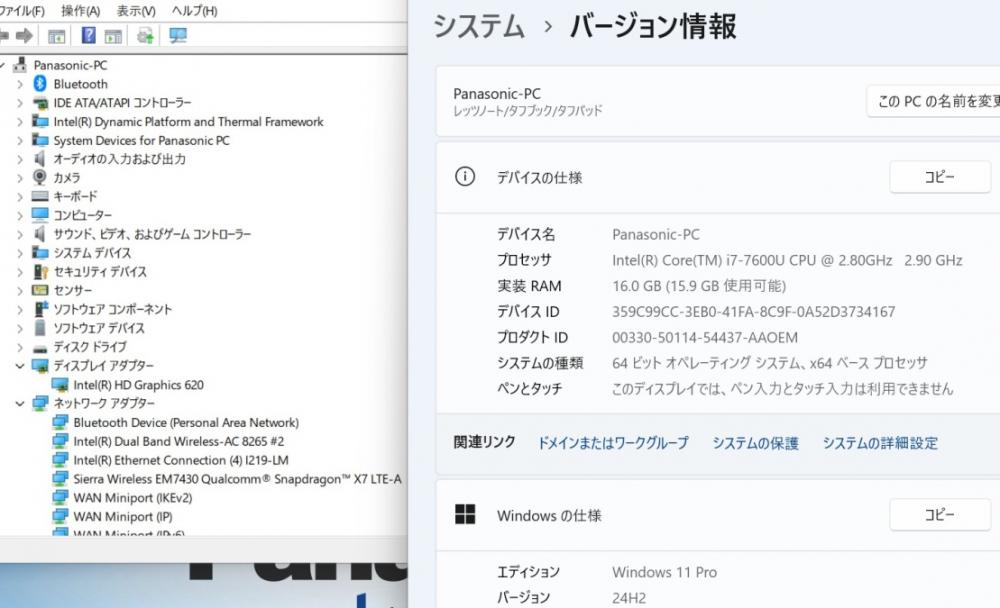Click the Panasonic-PC root computer icon
Image resolution: width=1000 pixels, height=608 pixels.
20,65
